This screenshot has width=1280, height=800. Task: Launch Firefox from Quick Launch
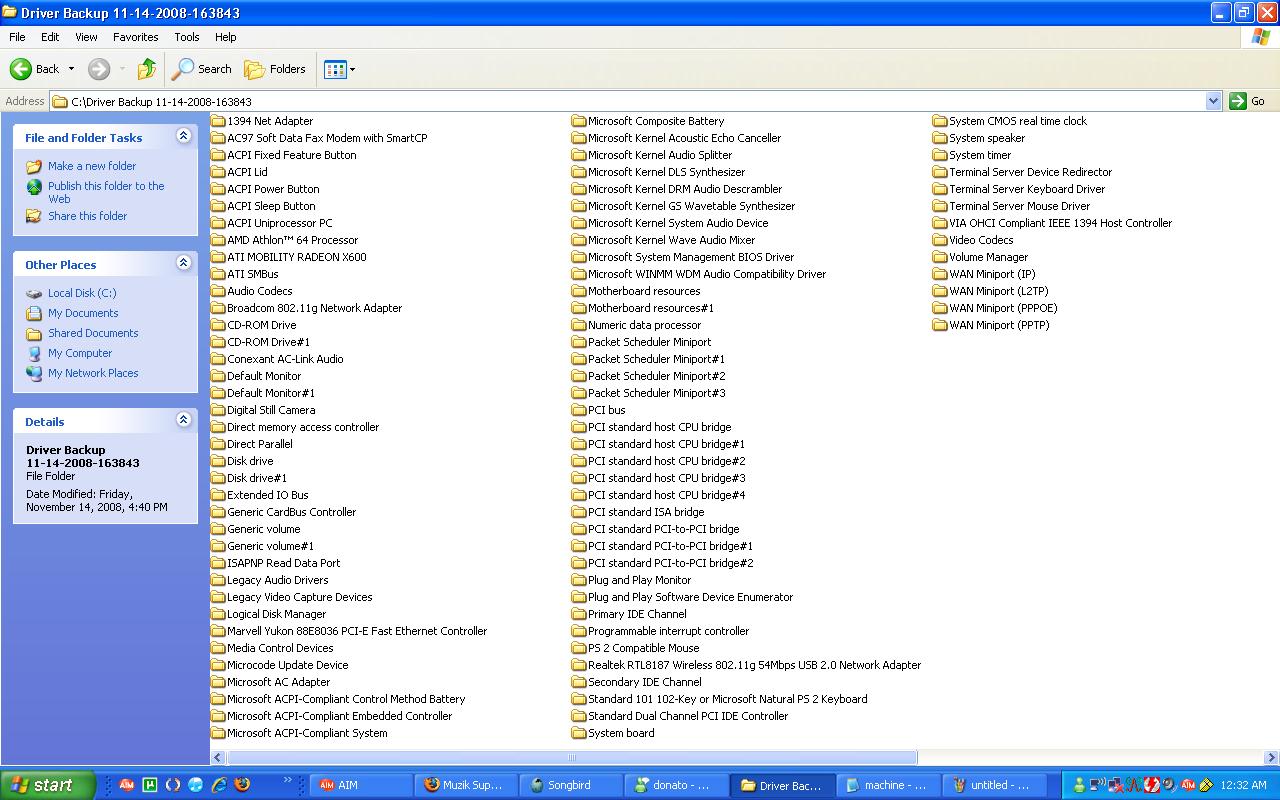(x=242, y=785)
